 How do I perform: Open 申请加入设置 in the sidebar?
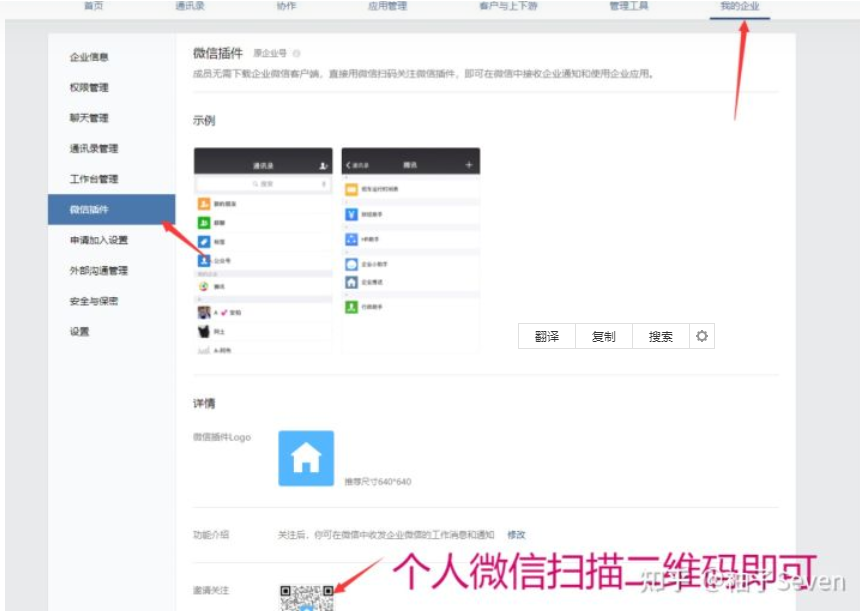point(99,240)
